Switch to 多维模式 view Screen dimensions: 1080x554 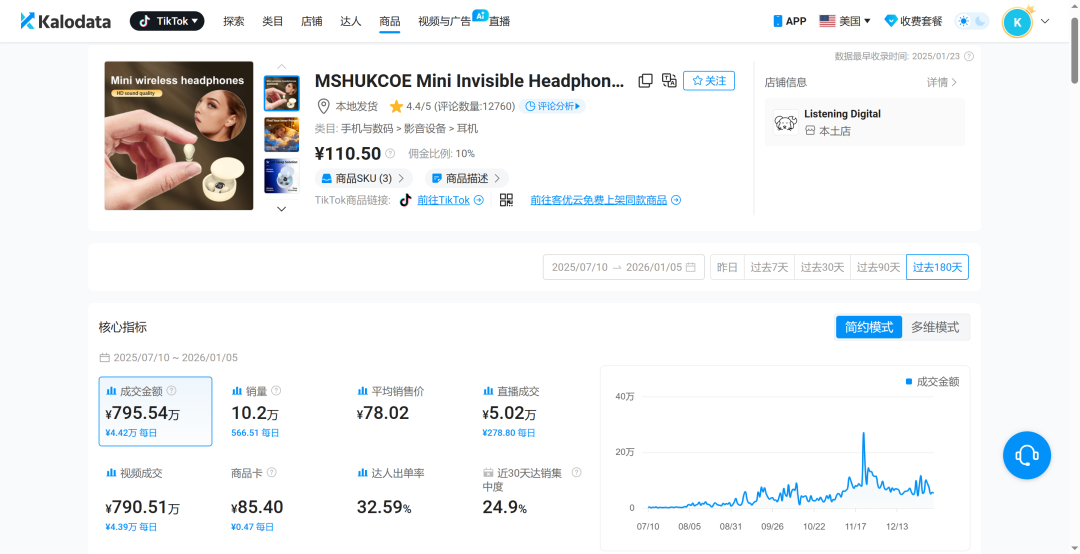point(934,327)
